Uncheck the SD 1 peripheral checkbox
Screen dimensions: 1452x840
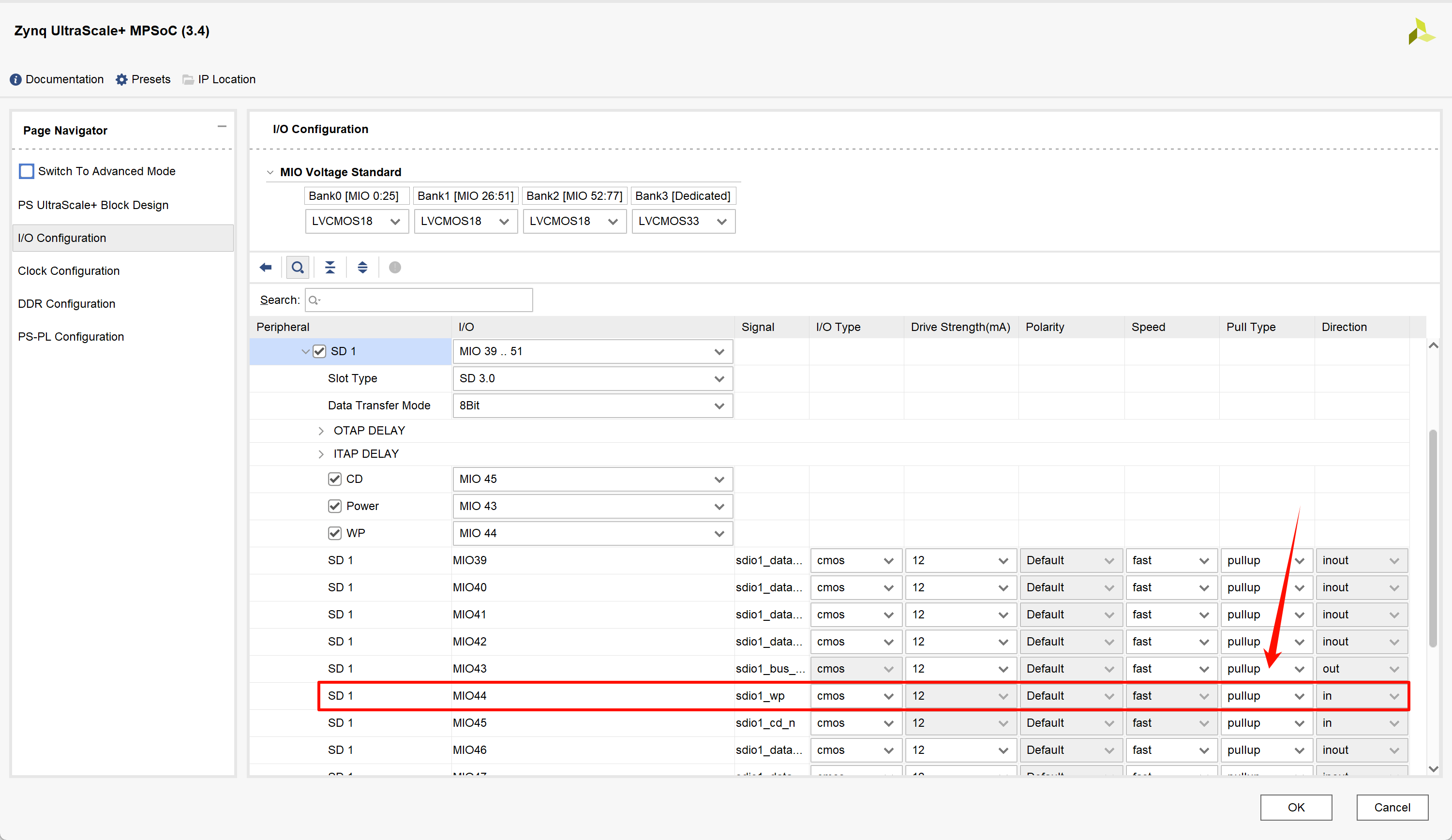click(x=319, y=351)
